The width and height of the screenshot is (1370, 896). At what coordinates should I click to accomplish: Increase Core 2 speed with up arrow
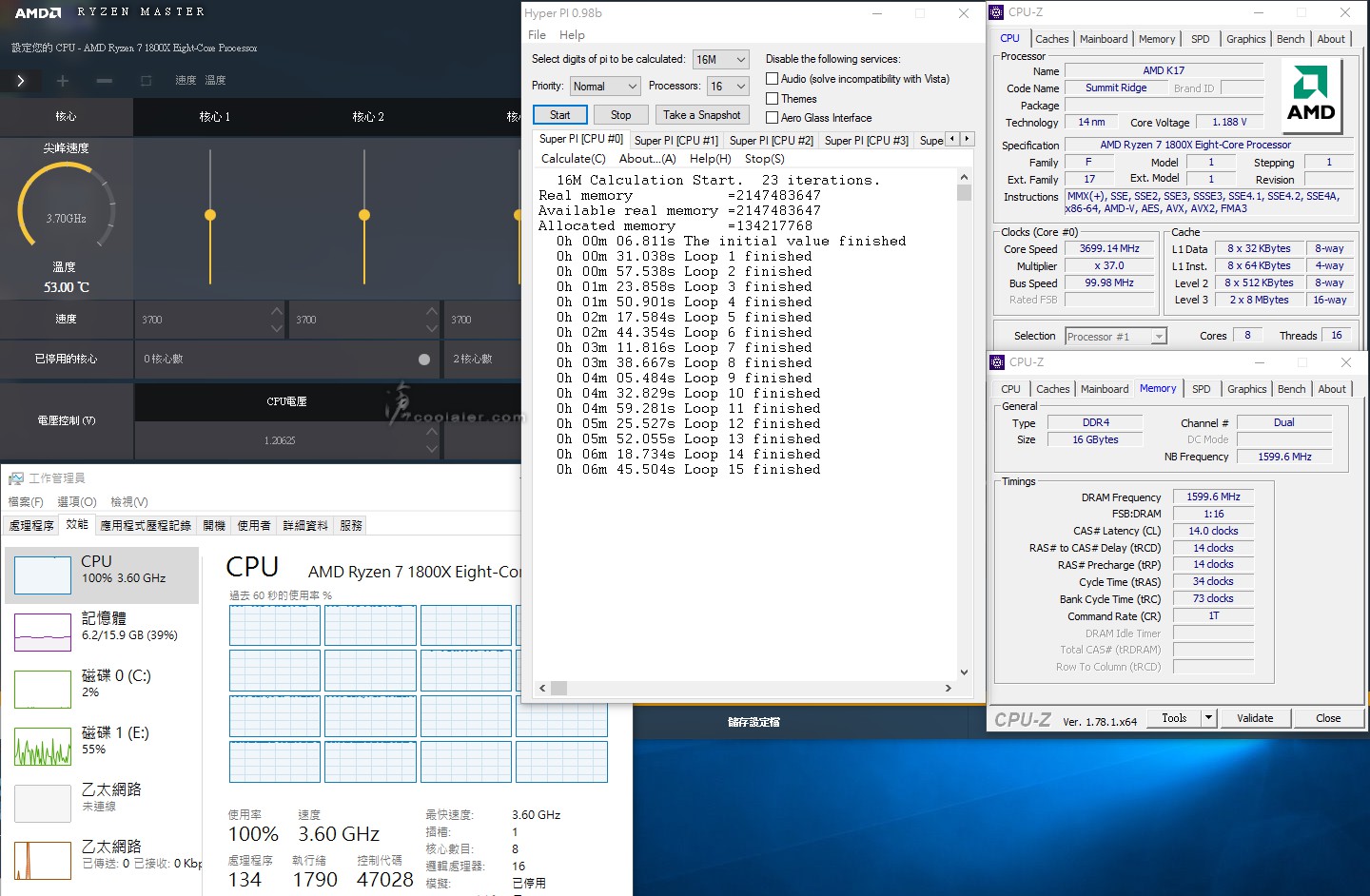pyautogui.click(x=432, y=311)
